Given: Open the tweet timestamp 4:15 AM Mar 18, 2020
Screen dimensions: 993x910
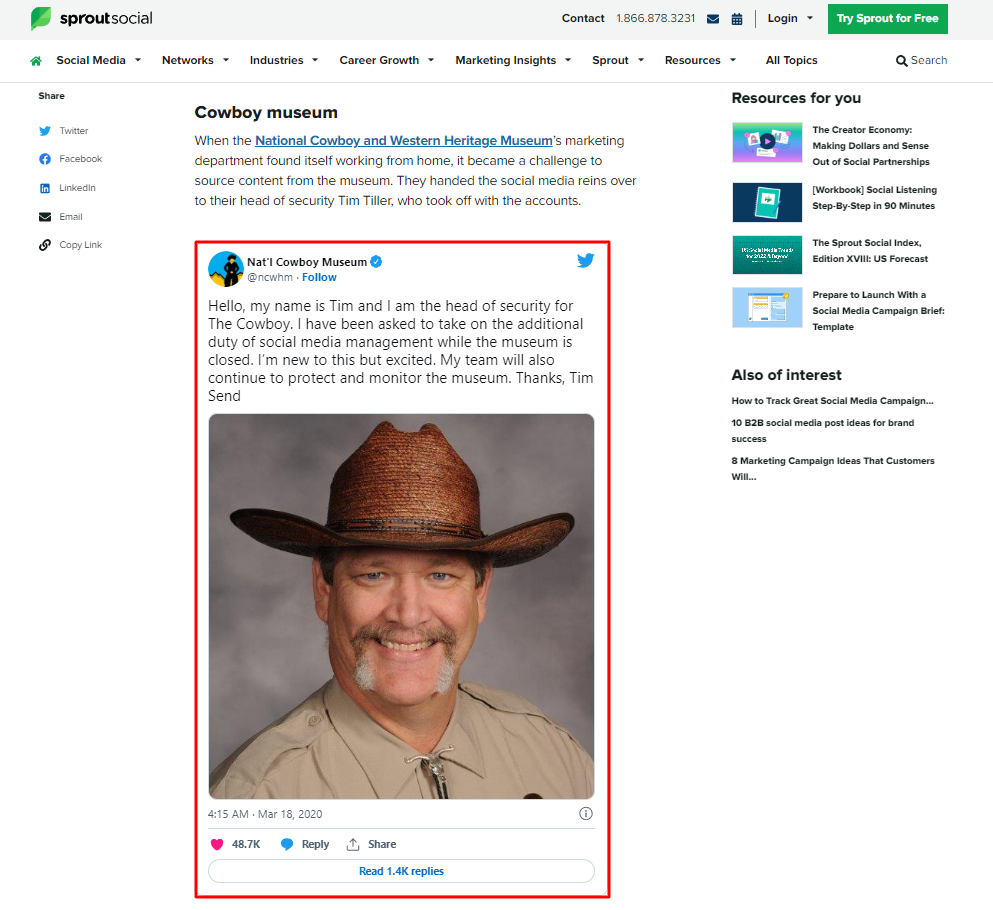Looking at the screenshot, I should click(x=265, y=814).
